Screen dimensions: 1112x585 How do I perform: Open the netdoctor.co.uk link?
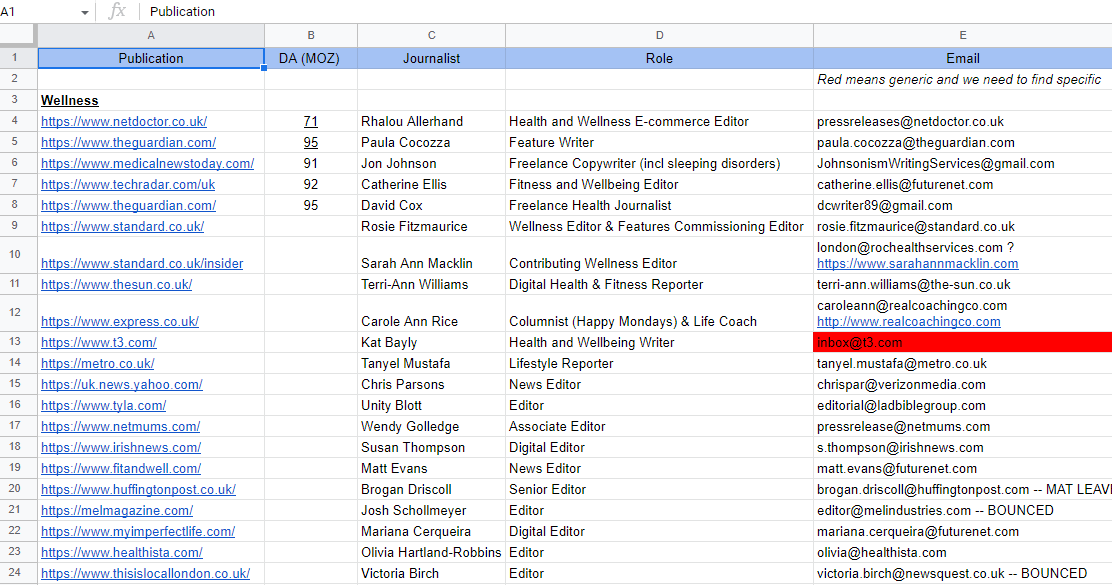click(124, 121)
